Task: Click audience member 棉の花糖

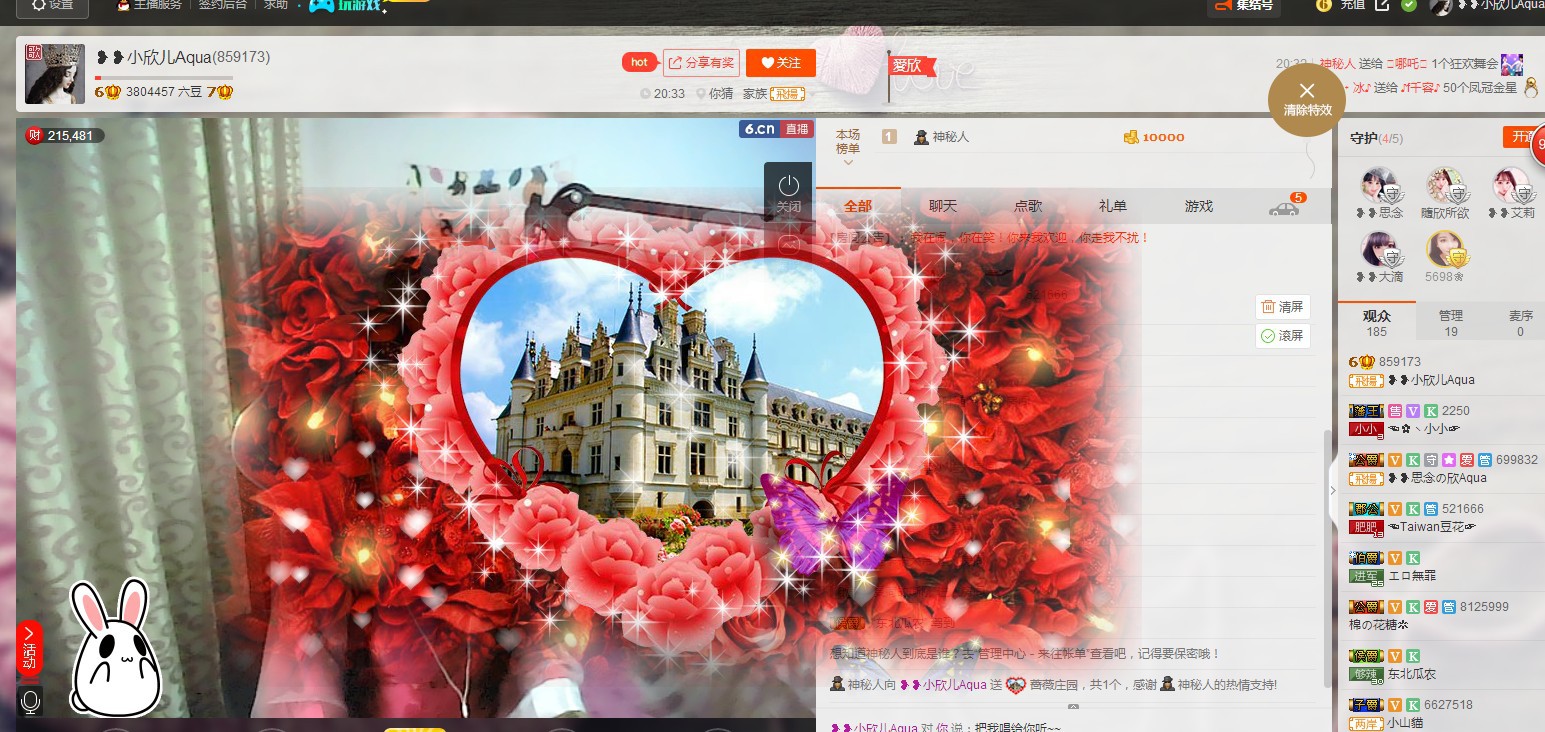Action: click(x=1441, y=616)
